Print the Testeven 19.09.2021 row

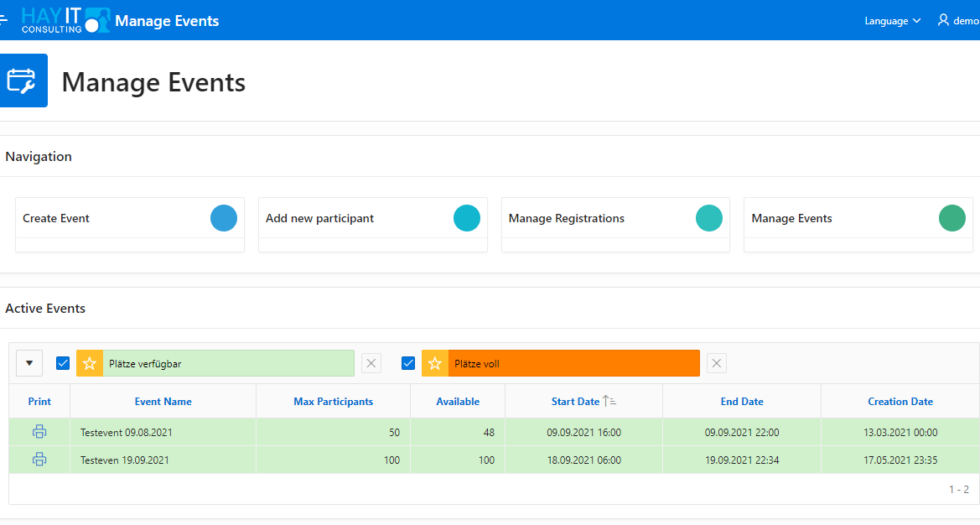tap(39, 459)
